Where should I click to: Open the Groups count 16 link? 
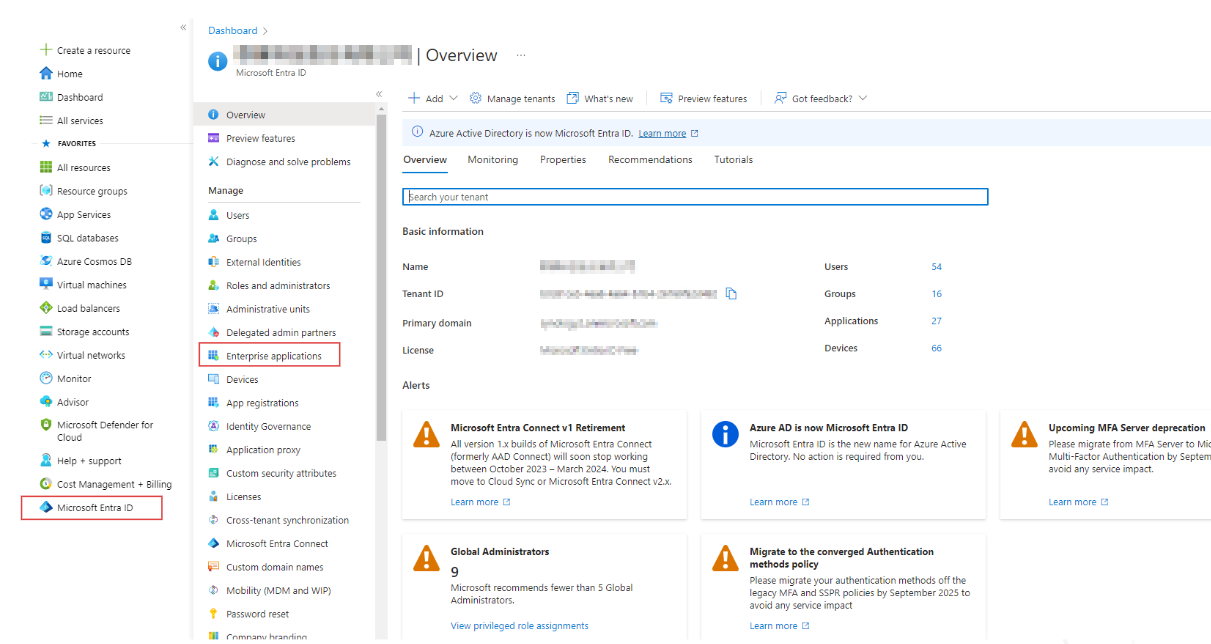click(x=937, y=294)
